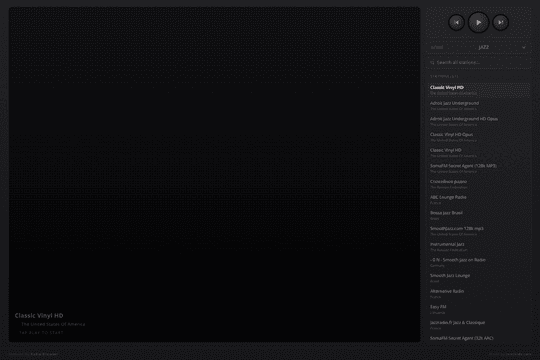Click the TAP PLAY TO START hint

coord(41,333)
